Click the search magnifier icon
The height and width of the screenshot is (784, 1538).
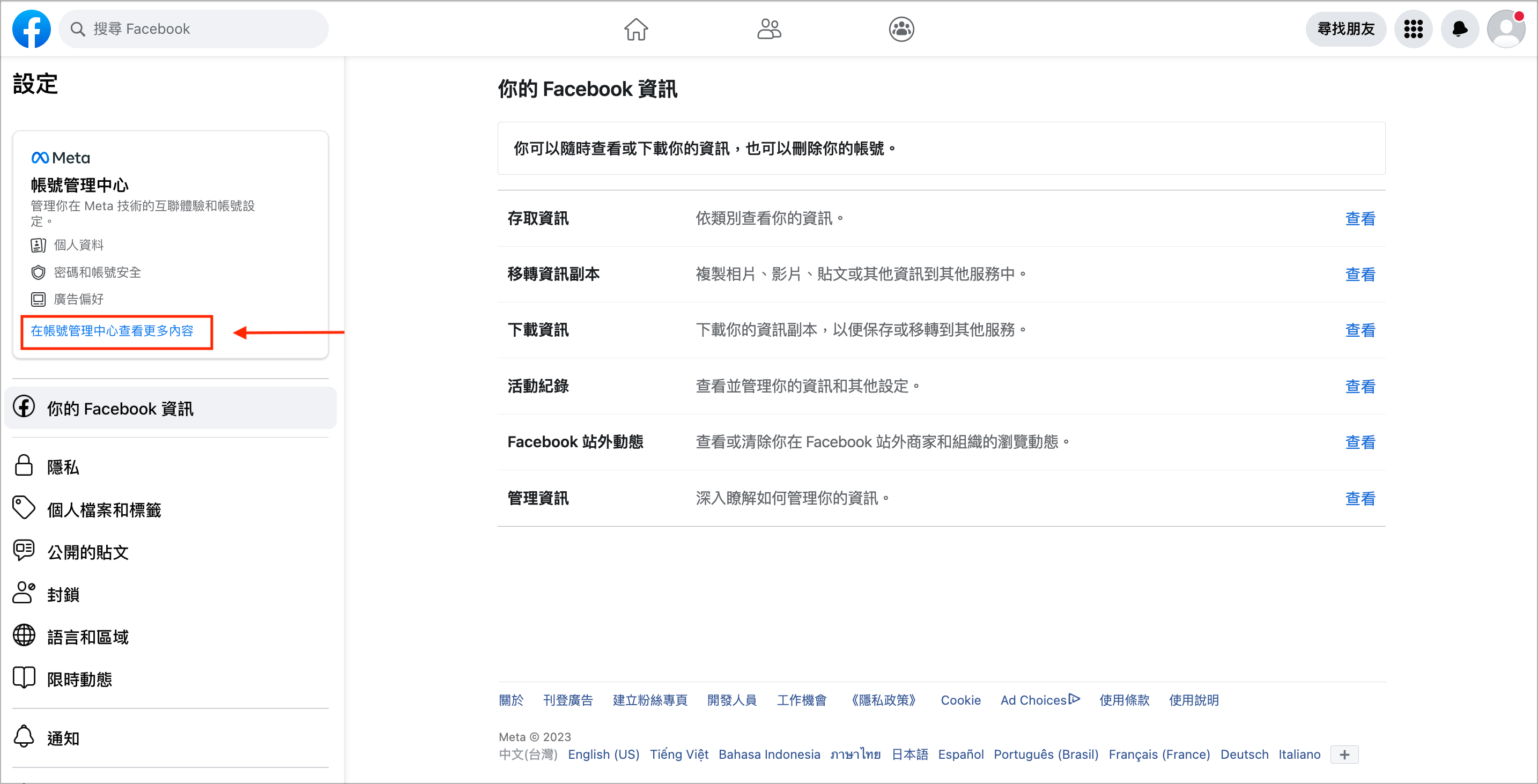78,28
